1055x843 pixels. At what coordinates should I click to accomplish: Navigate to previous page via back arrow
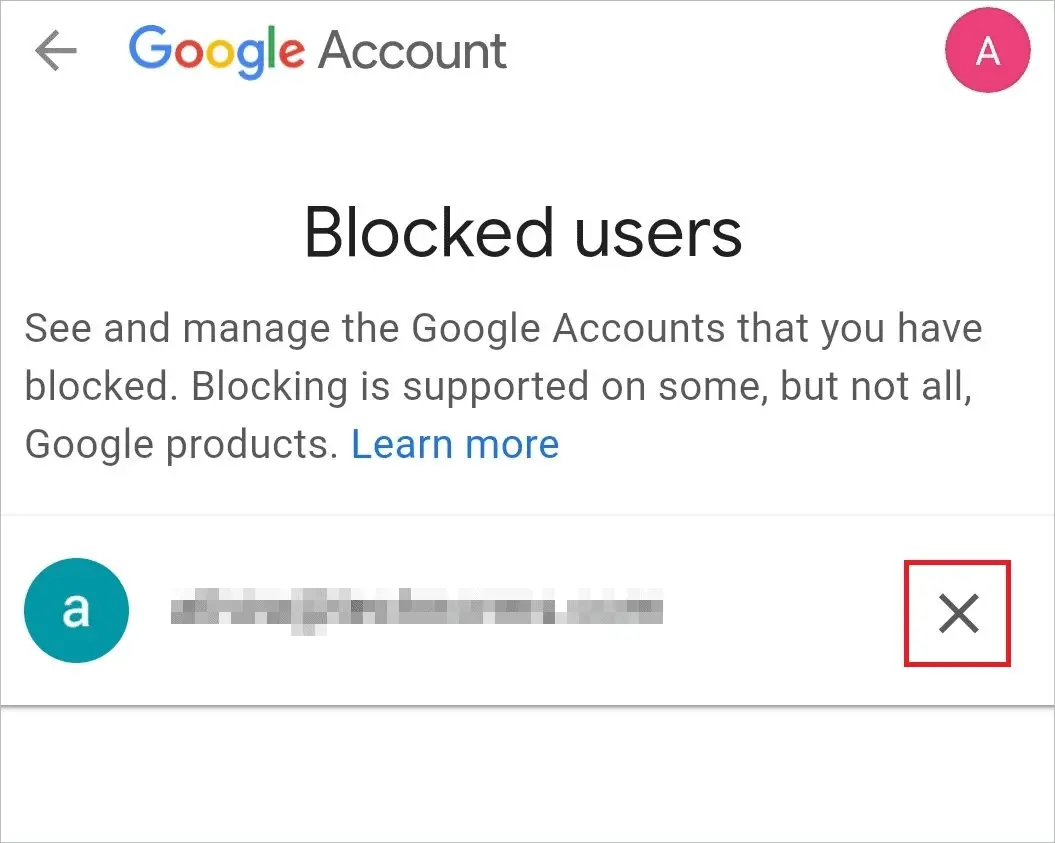coord(56,50)
